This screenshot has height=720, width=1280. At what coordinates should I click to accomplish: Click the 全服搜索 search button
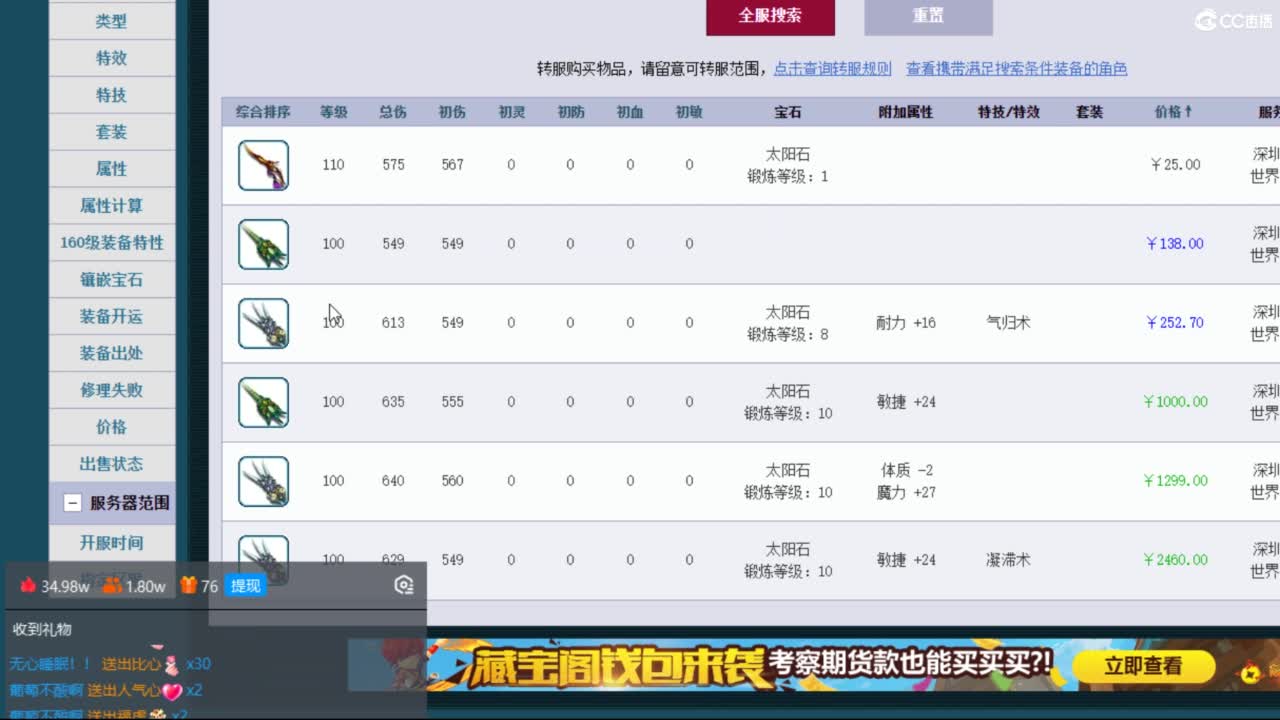click(771, 17)
